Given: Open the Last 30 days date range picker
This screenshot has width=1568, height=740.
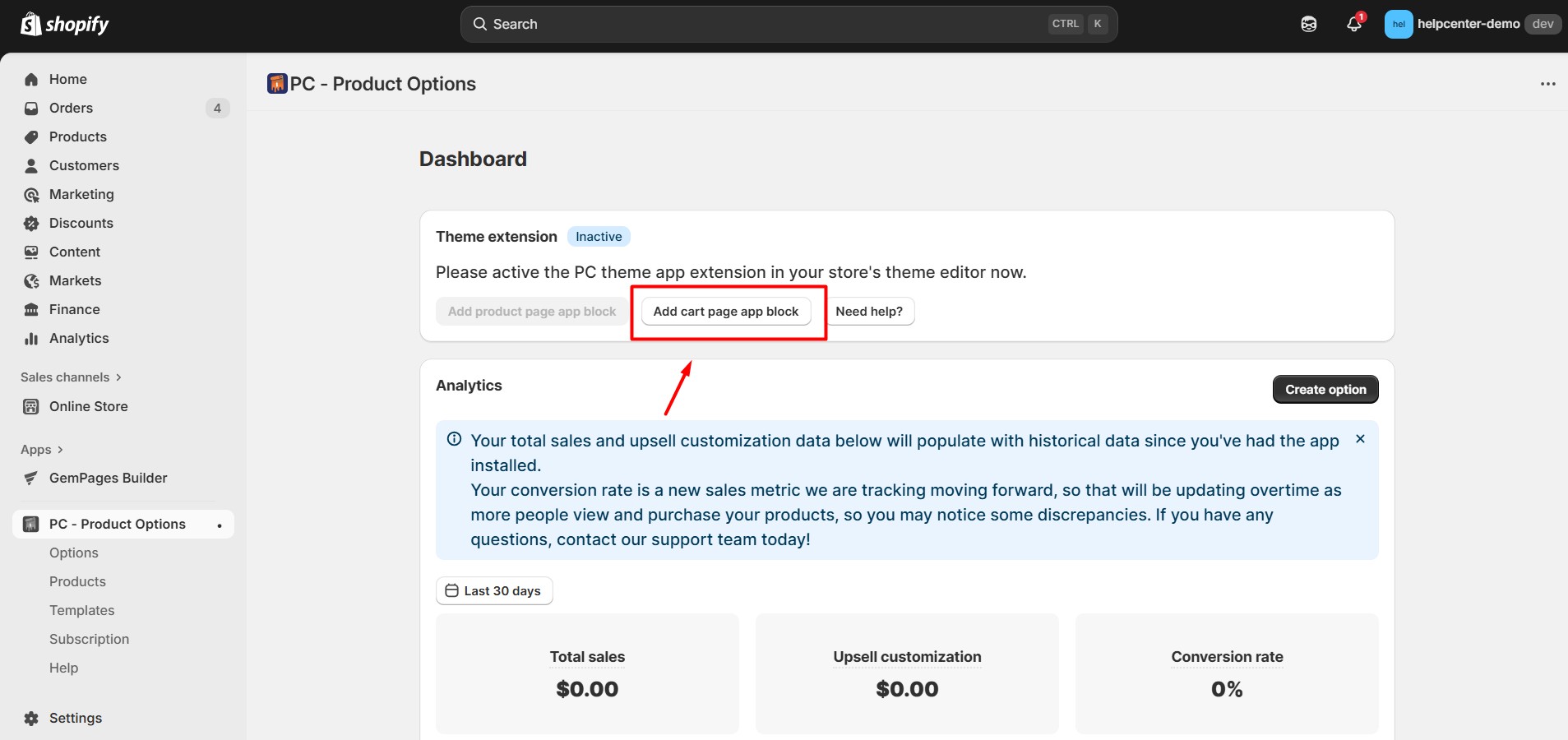Looking at the screenshot, I should [493, 590].
